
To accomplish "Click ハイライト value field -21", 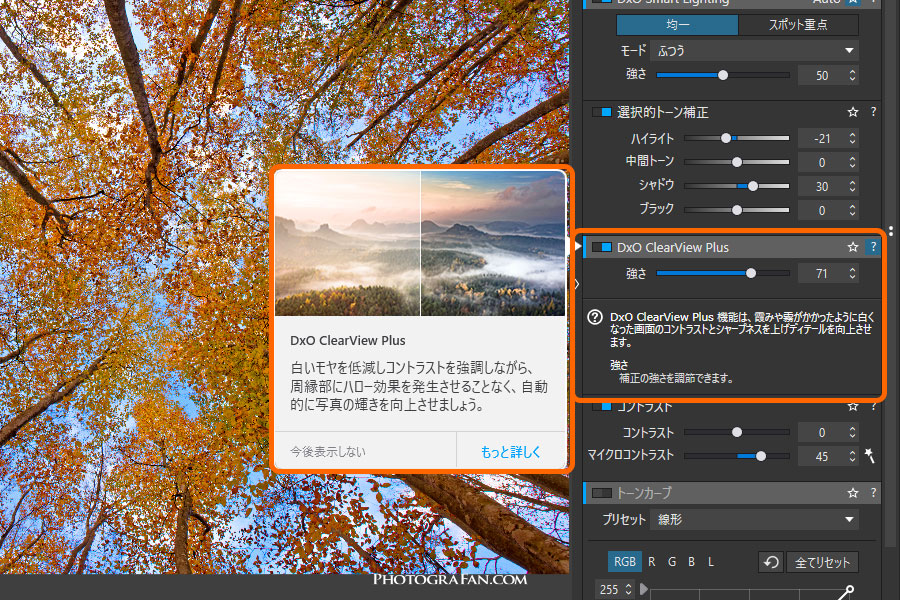I will click(821, 138).
